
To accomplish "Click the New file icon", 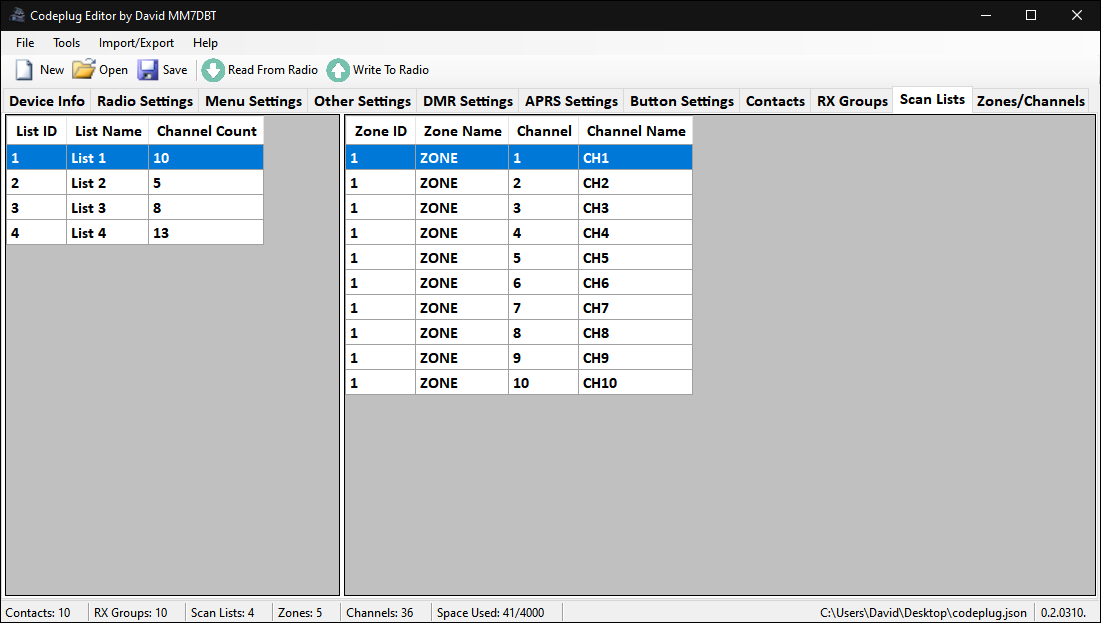I will point(24,70).
